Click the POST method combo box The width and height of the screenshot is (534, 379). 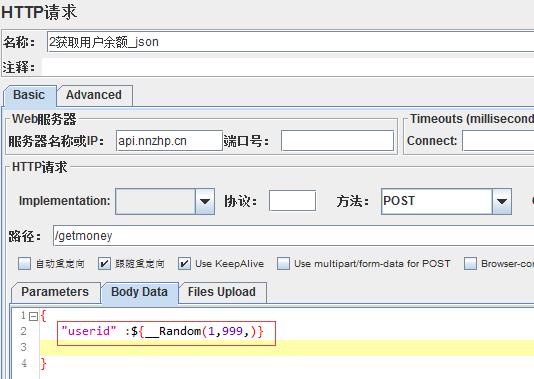437,201
